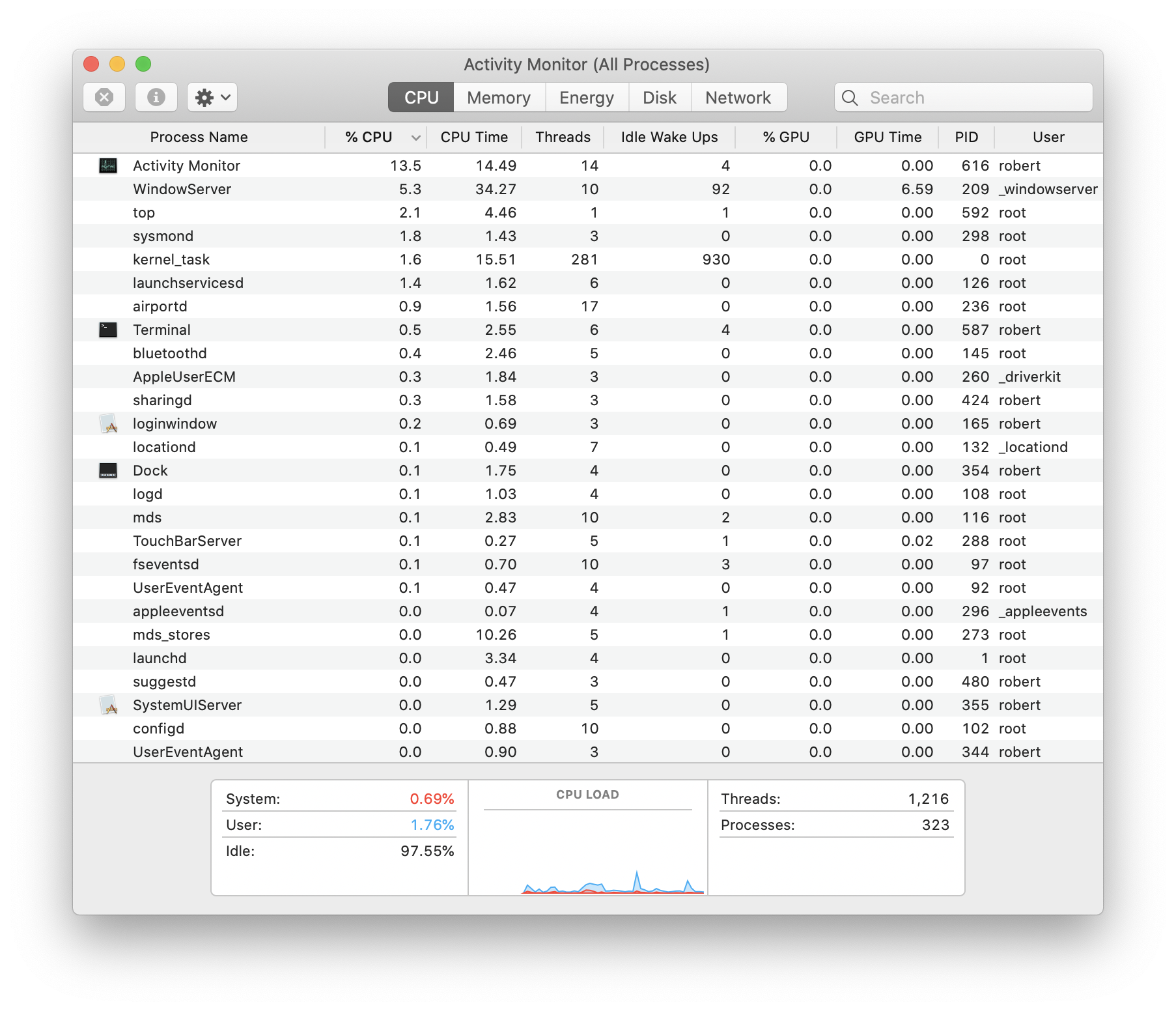Viewport: 1176px width, 1011px height.
Task: Click the magnifier icon in Search
Action: [850, 98]
